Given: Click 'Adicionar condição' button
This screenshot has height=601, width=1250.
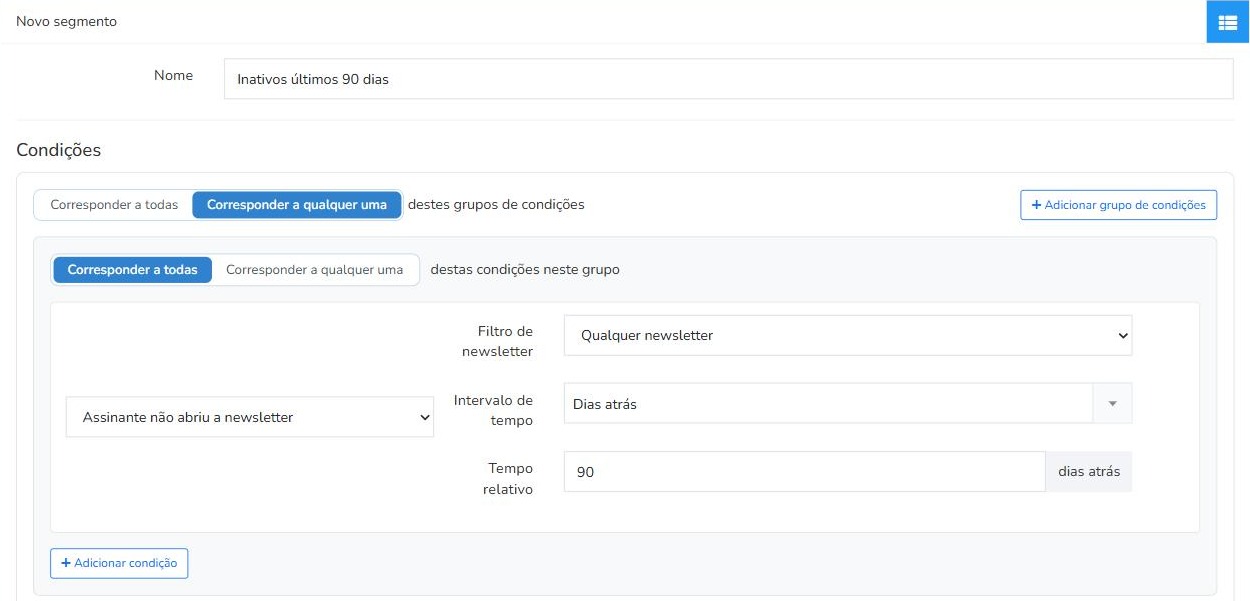Looking at the screenshot, I should [x=119, y=563].
